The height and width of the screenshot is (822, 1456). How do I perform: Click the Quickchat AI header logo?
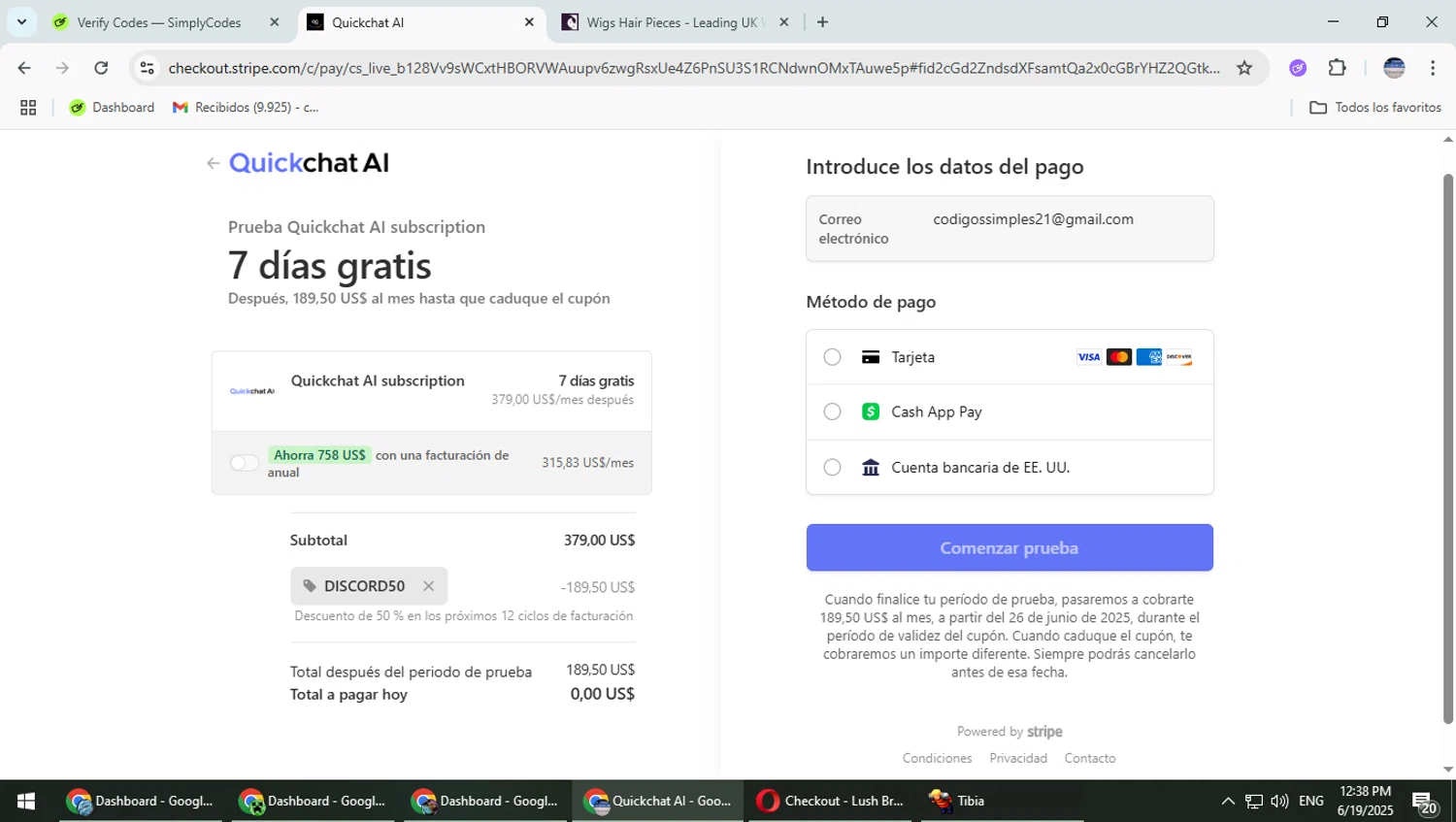coord(309,163)
